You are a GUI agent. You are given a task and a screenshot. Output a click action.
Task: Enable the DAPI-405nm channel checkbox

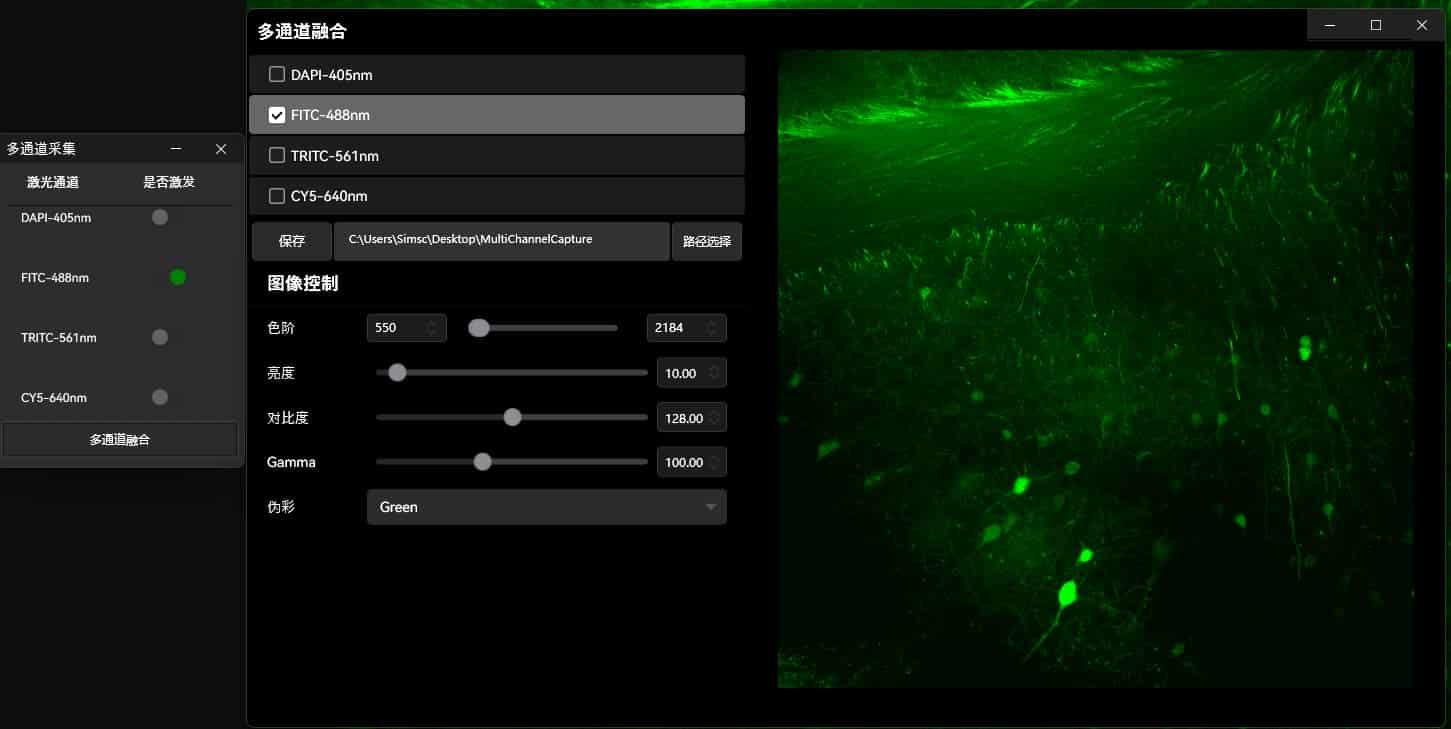tap(277, 75)
